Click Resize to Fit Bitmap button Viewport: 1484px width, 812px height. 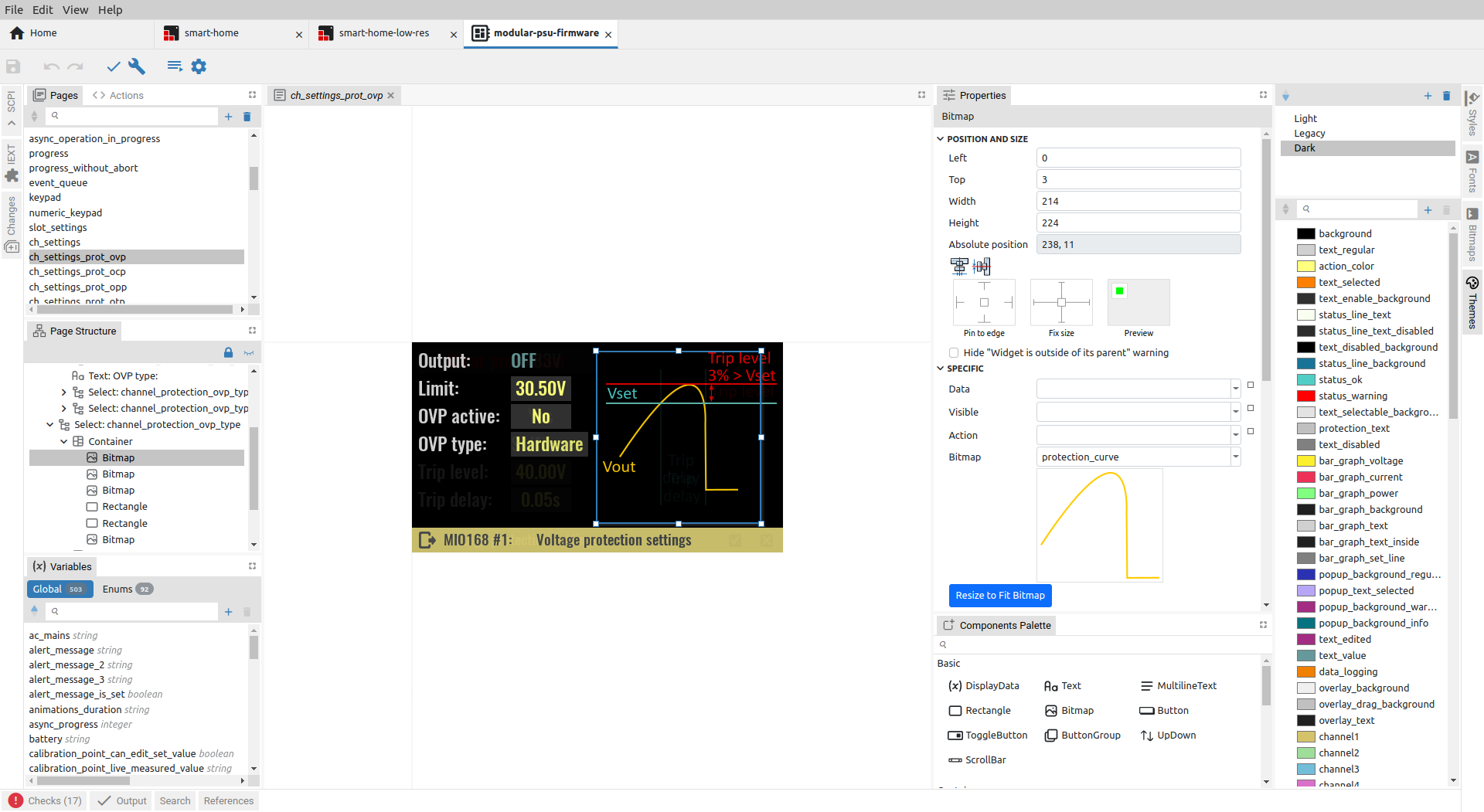1000,596
